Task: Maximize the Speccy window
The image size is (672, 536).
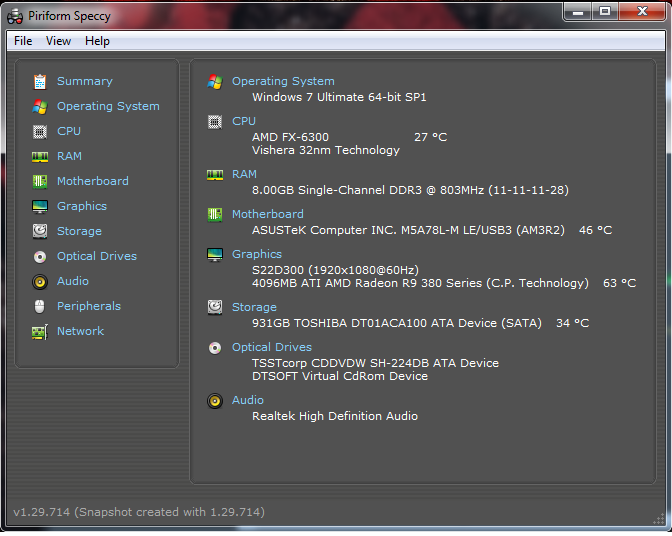Action: coord(605,11)
